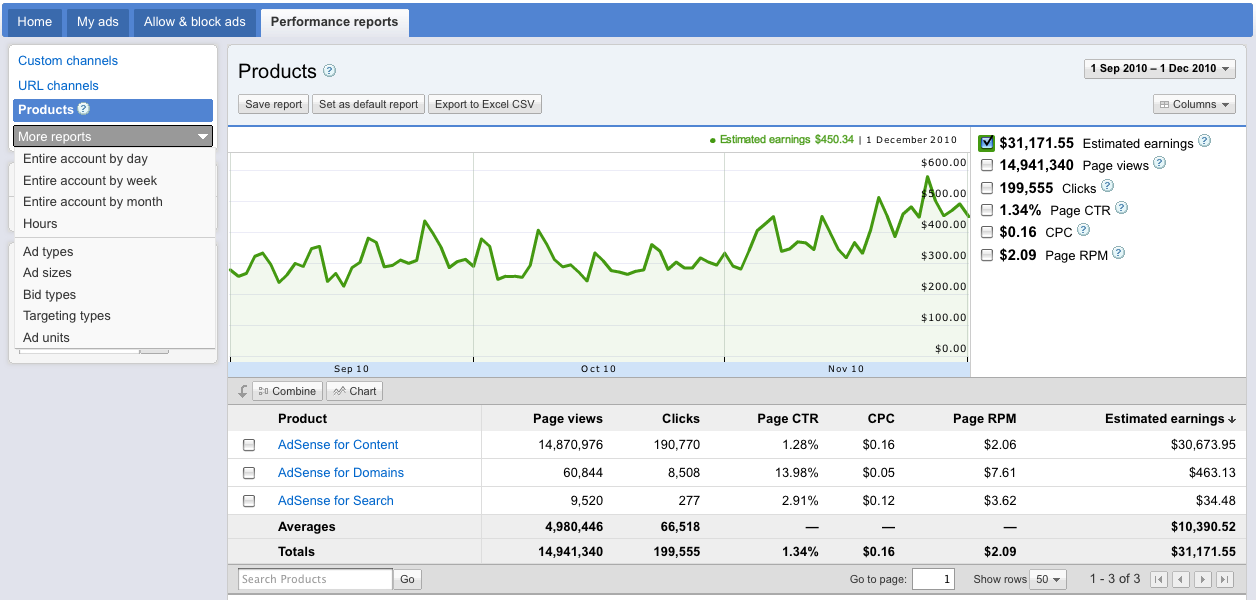Go to first page pagination icon
The width and height of the screenshot is (1256, 600).
point(1159,579)
